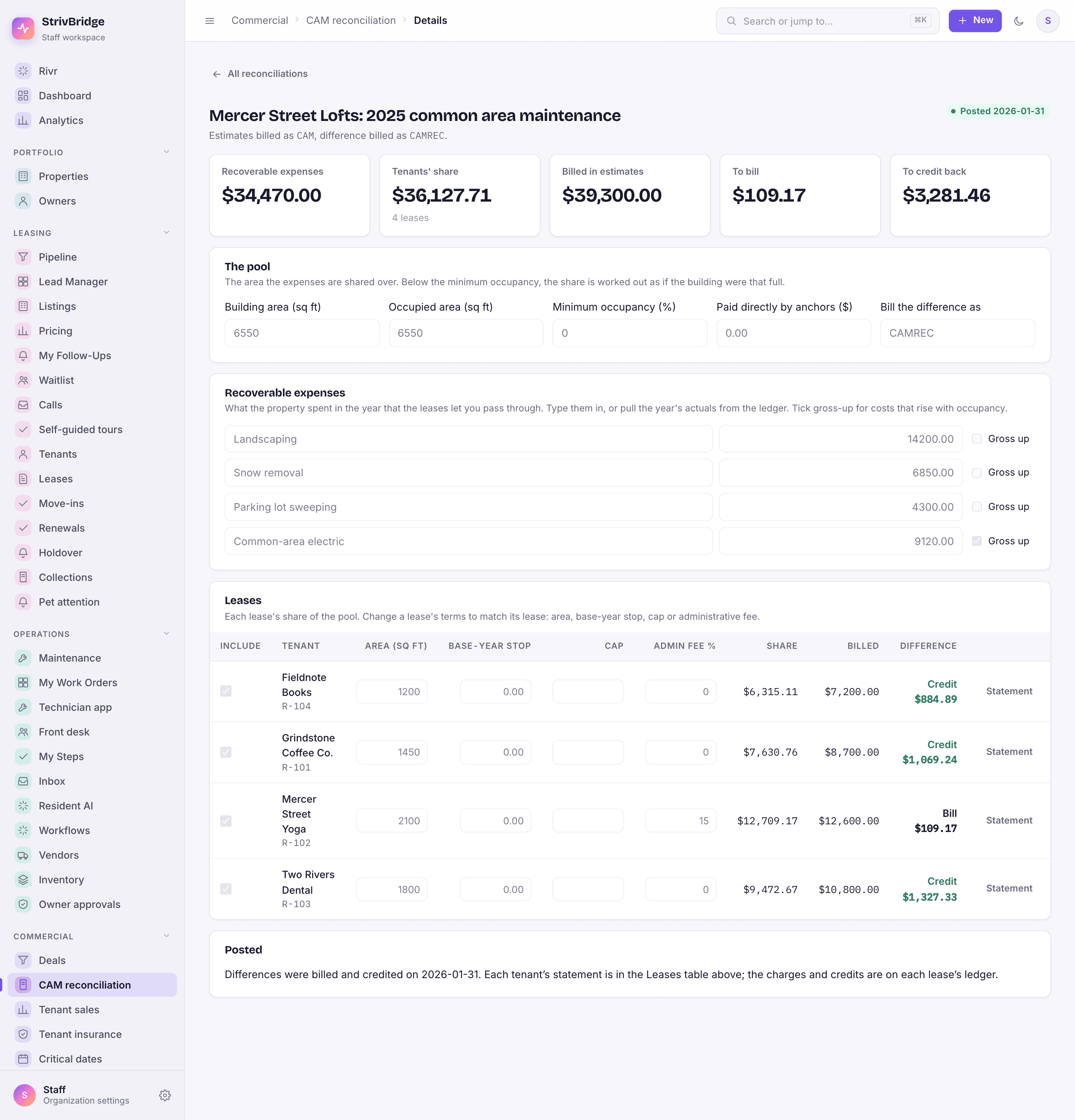Collapse the Portfolio sidebar section

click(x=166, y=152)
